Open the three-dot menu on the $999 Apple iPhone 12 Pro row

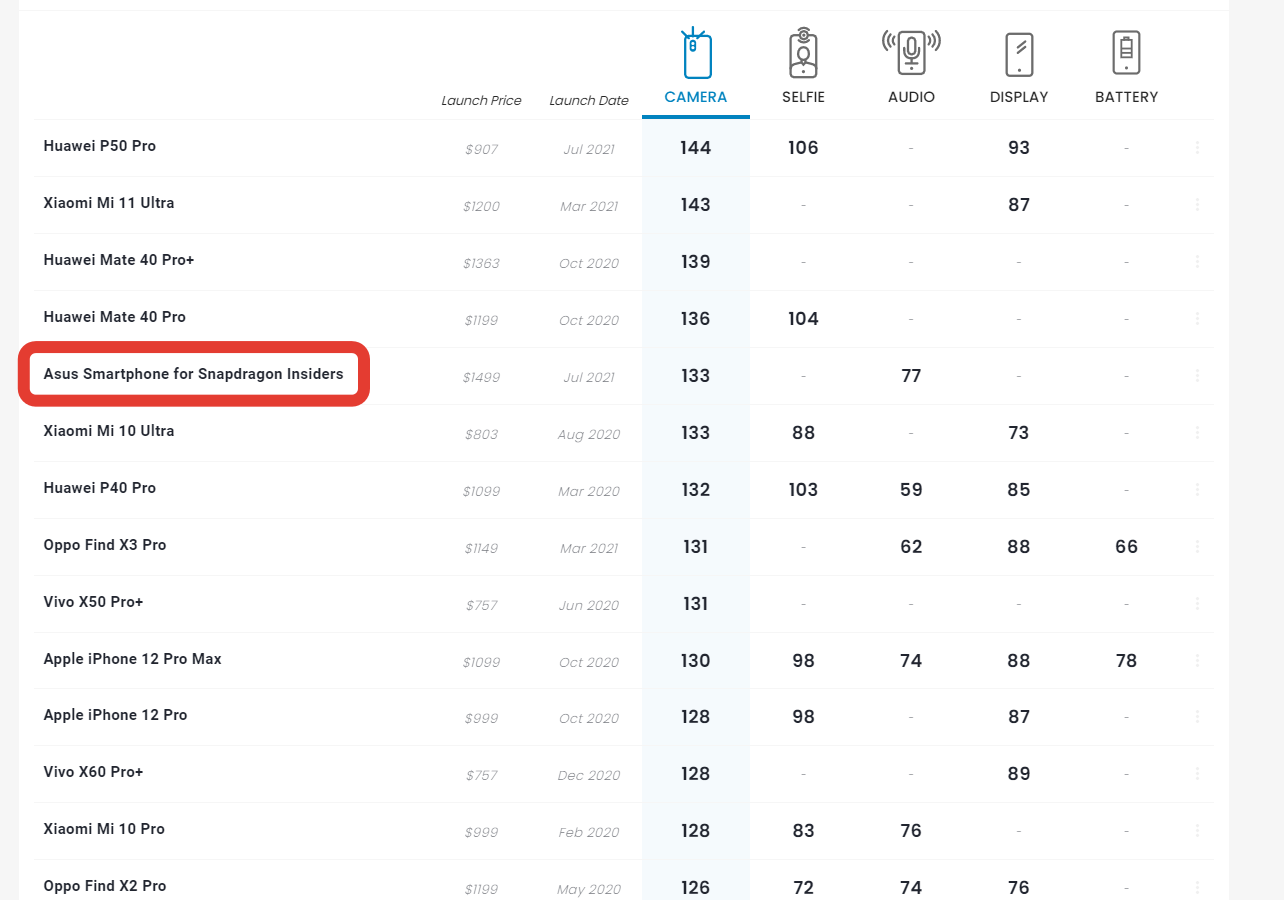coord(1197,717)
